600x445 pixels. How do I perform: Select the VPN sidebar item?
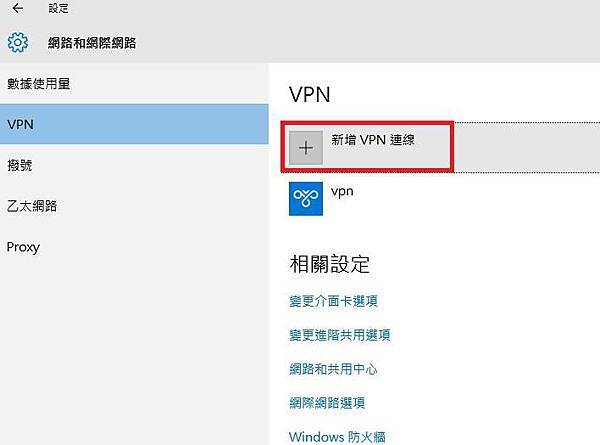pyautogui.click(x=134, y=124)
